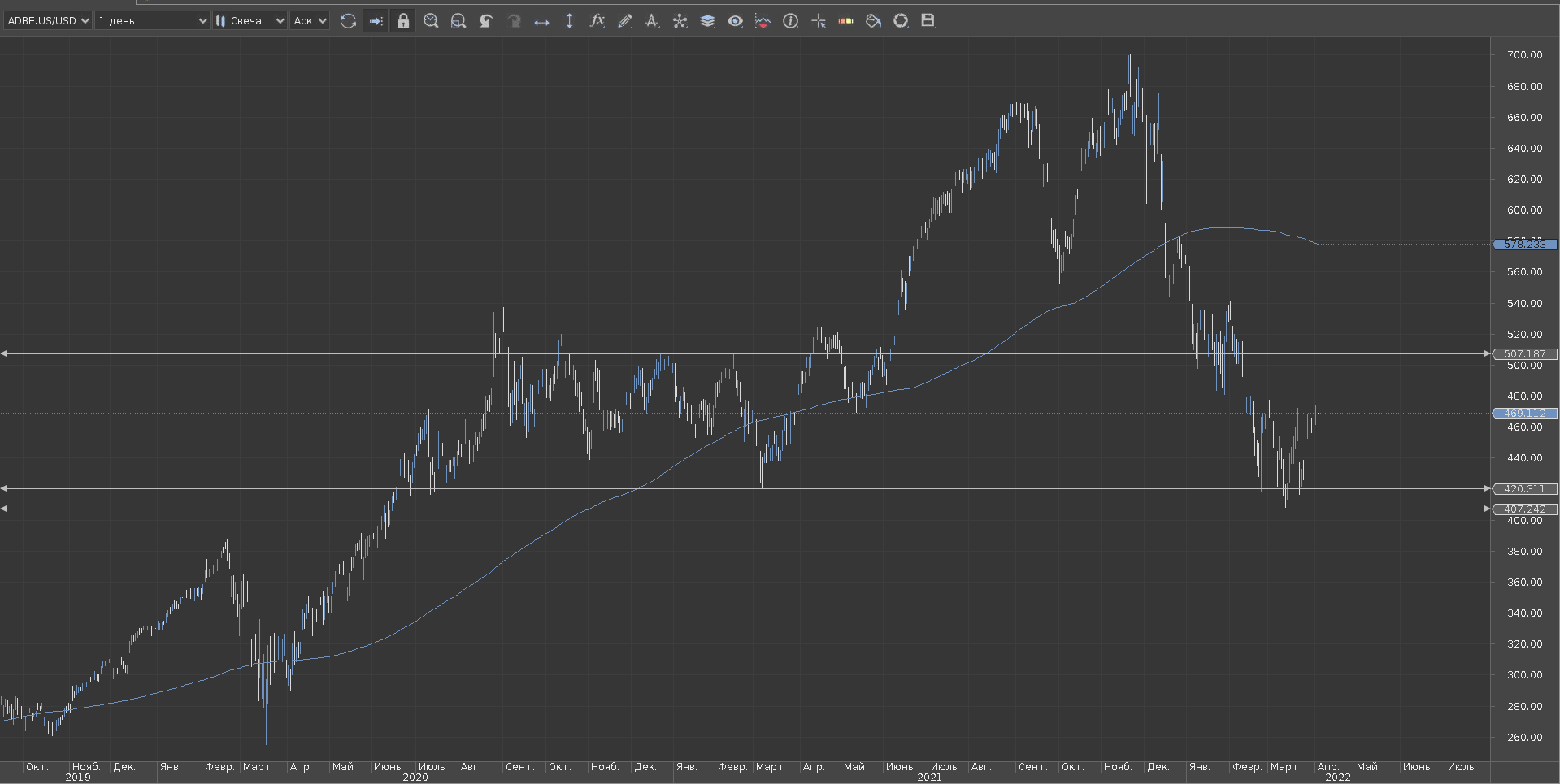Image resolution: width=1560 pixels, height=784 pixels.
Task: Click the zoom in magnifier icon
Action: [x=431, y=21]
